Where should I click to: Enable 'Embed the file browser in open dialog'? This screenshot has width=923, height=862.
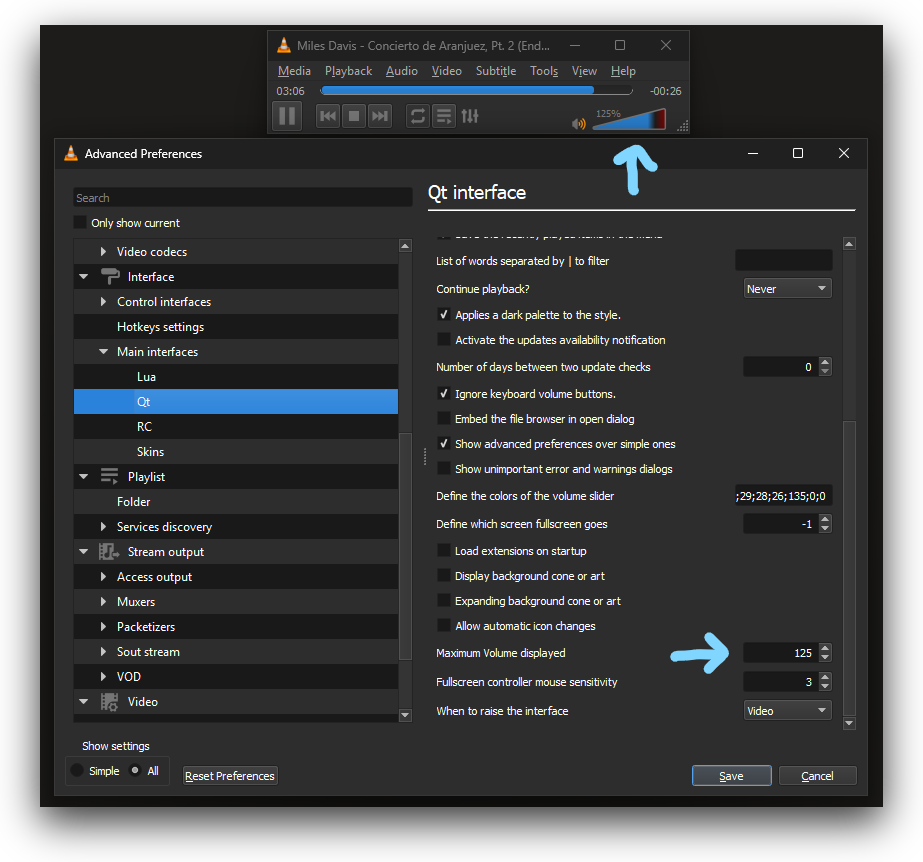(444, 419)
